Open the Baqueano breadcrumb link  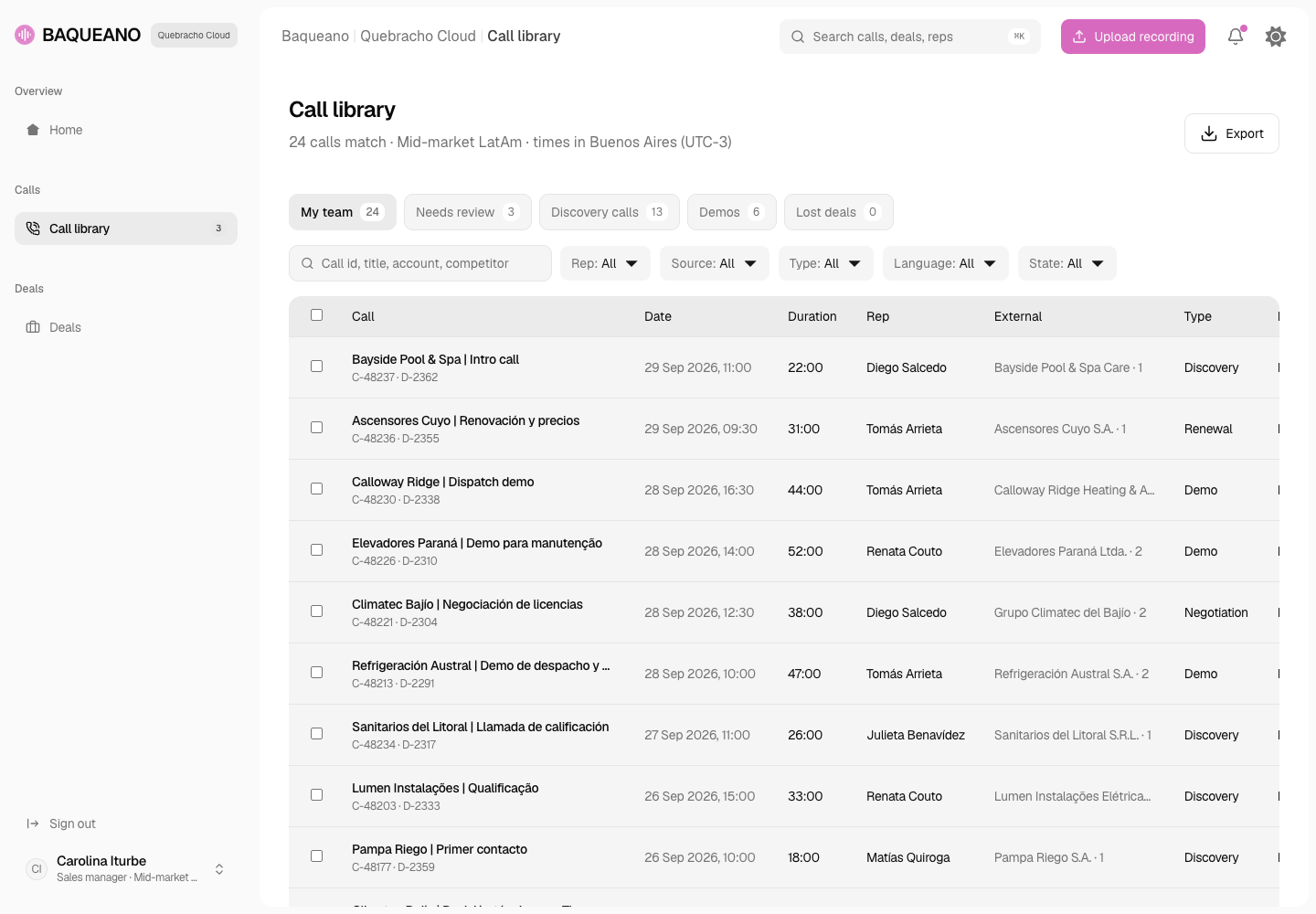pos(315,37)
